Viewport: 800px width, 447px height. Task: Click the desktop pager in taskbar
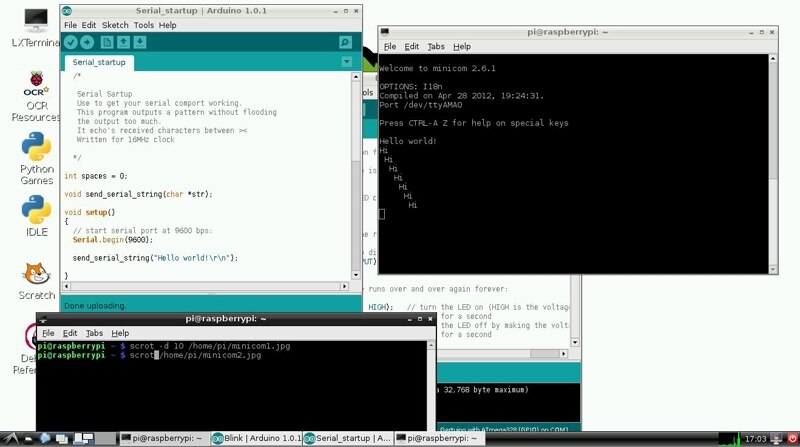(x=95, y=438)
